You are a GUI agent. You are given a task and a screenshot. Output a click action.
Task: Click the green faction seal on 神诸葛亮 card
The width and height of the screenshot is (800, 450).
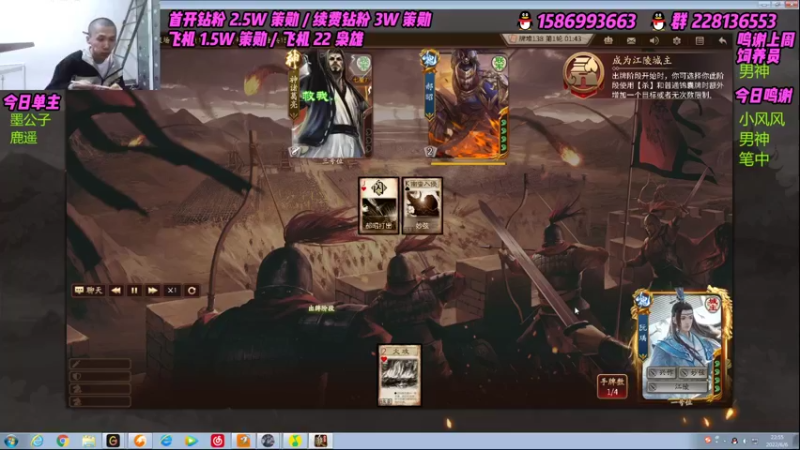tap(363, 64)
